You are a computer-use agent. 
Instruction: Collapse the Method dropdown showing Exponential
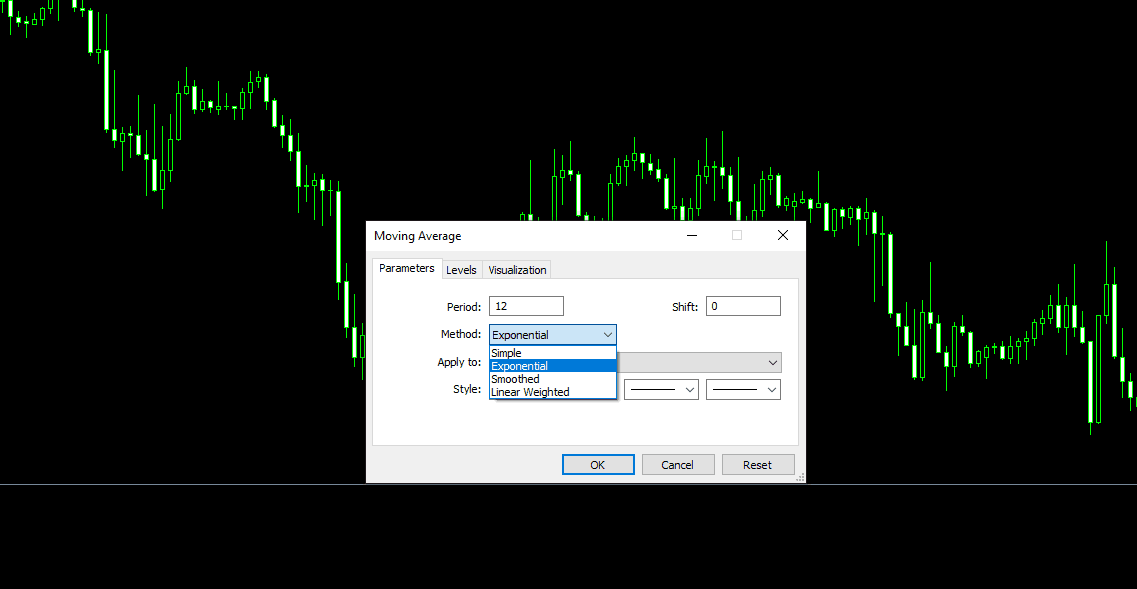click(553, 334)
